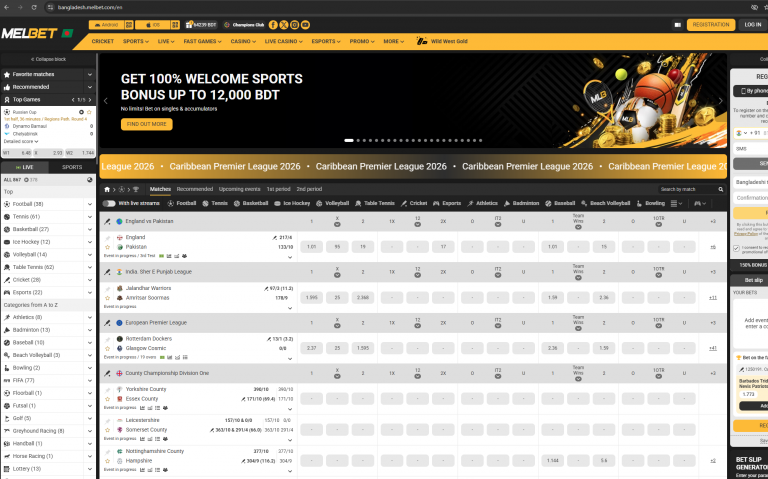Filter matches by Athletics
The width and height of the screenshot is (768, 479).
click(x=482, y=203)
